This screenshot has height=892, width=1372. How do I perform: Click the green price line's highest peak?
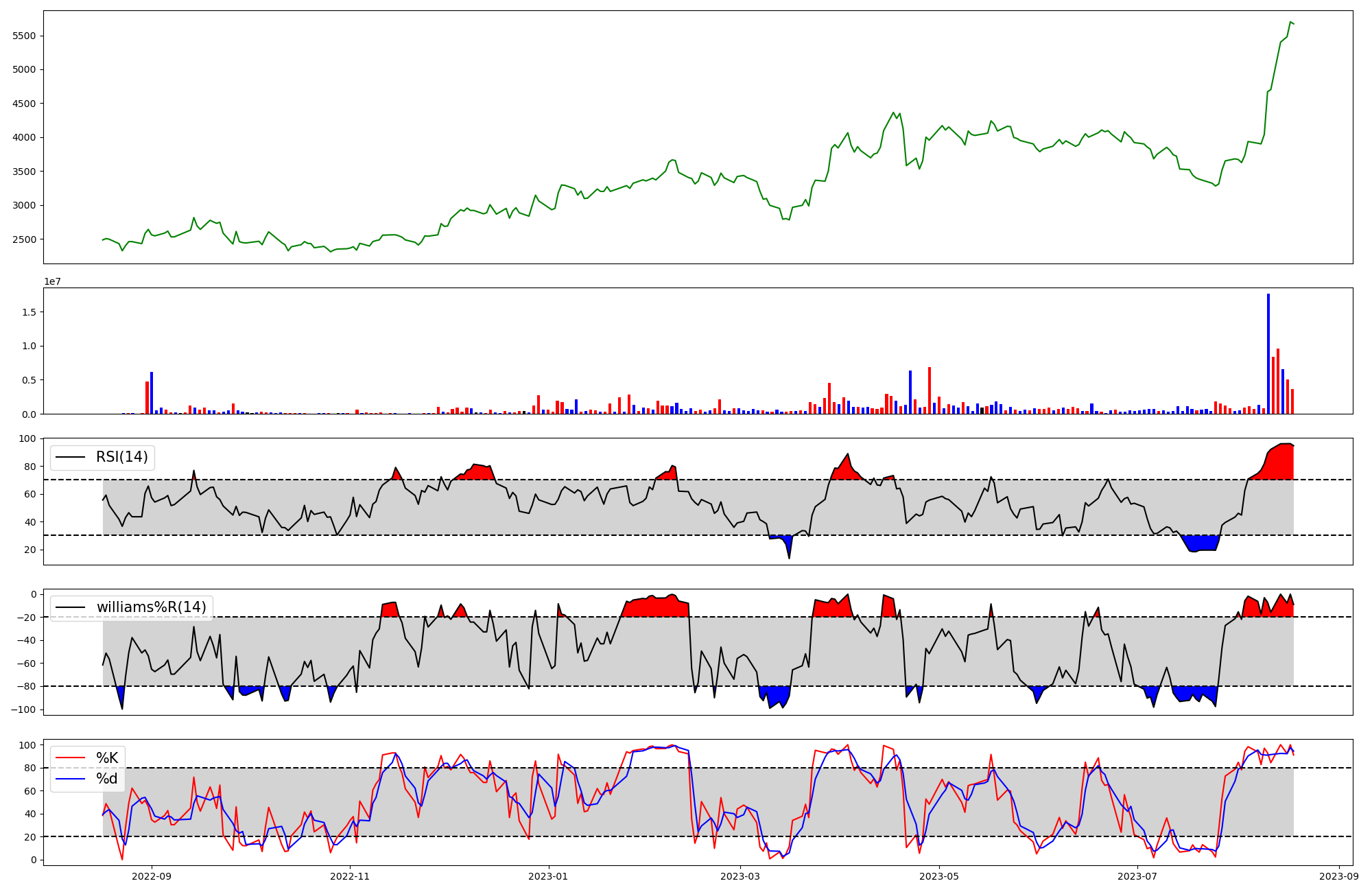pyautogui.click(x=1290, y=22)
